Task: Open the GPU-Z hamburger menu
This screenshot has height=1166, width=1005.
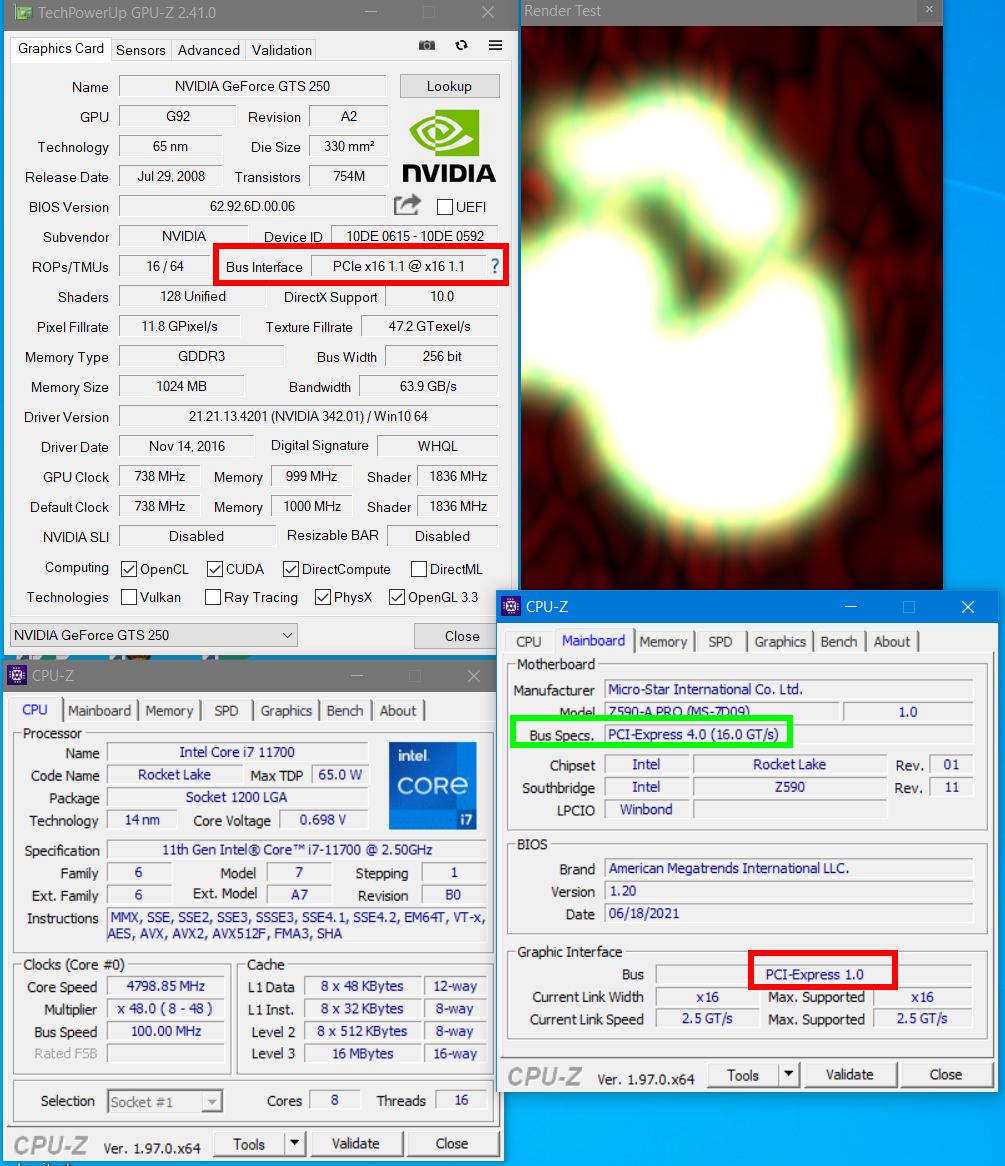Action: click(x=495, y=45)
